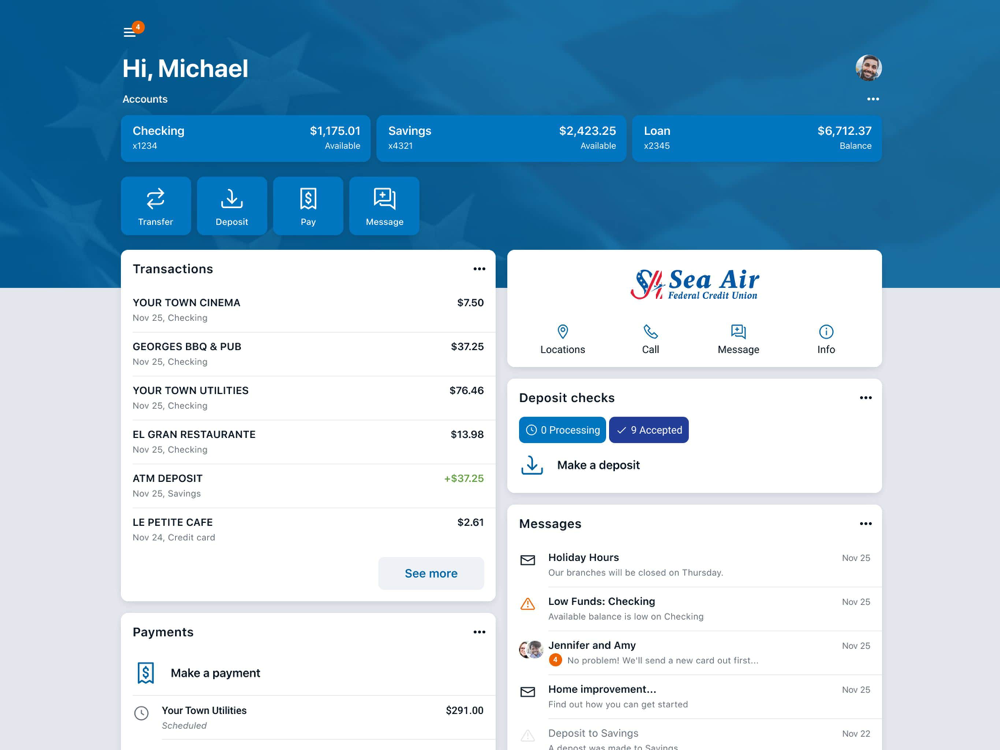Image resolution: width=1000 pixels, height=750 pixels.
Task: Open Low Funds: Checking alert
Action: coord(695,609)
